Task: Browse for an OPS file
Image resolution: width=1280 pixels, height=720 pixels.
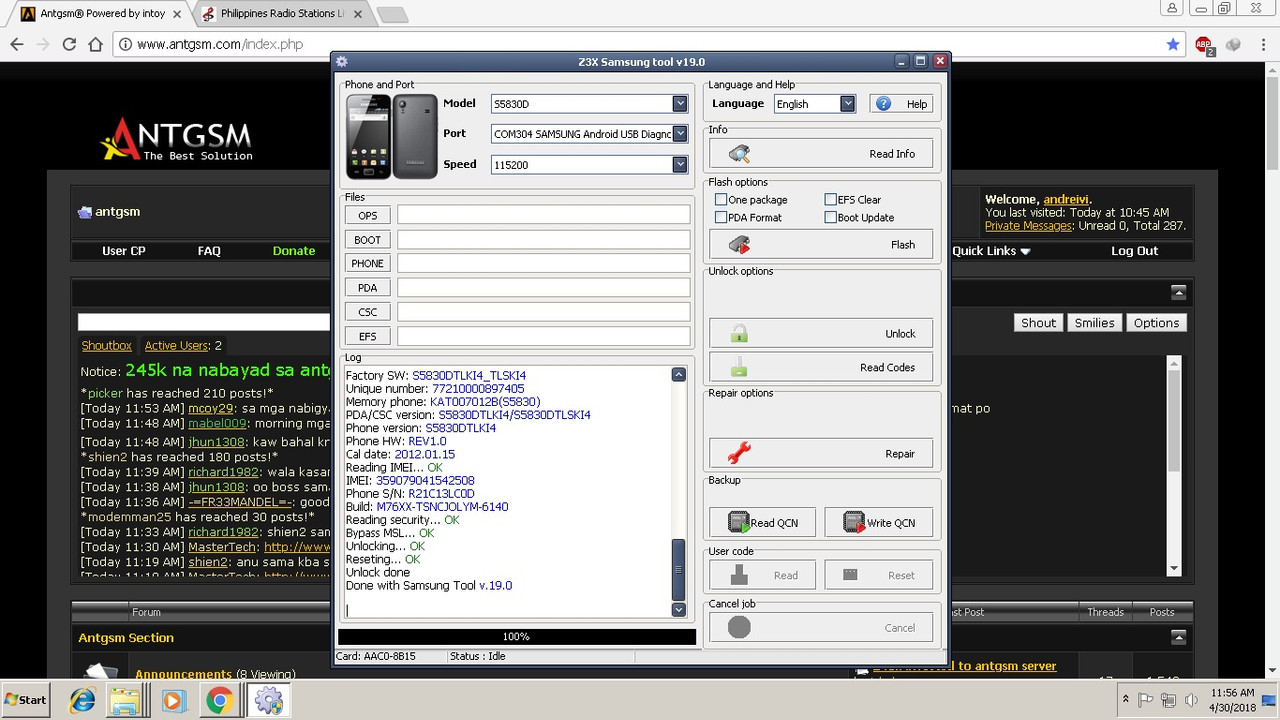Action: [x=368, y=216]
